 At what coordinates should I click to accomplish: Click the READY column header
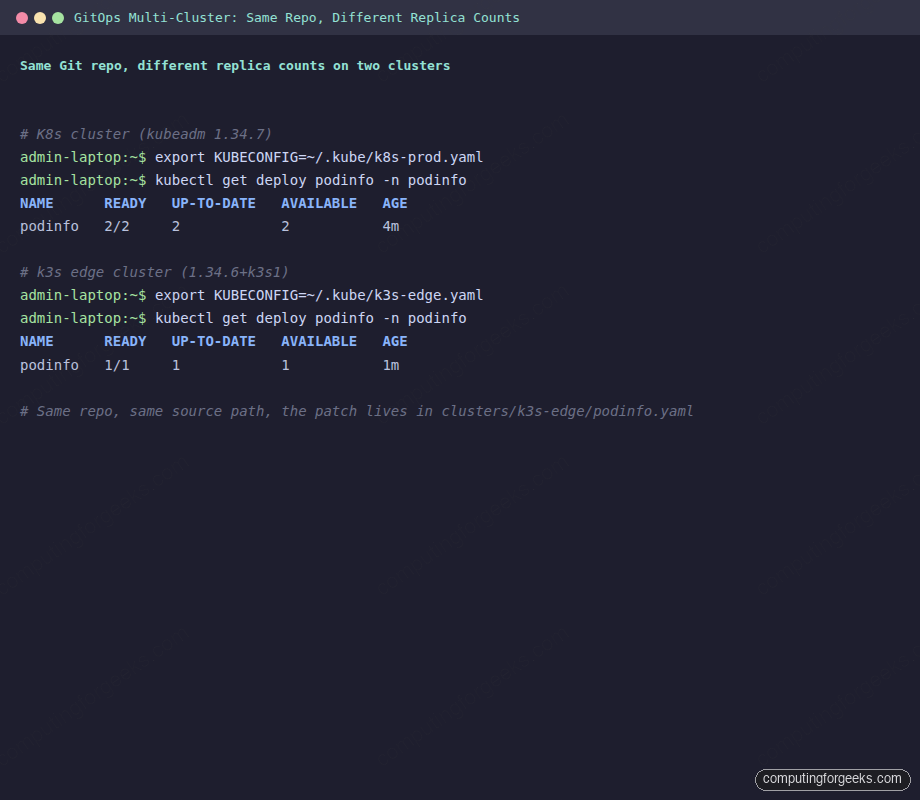(125, 203)
